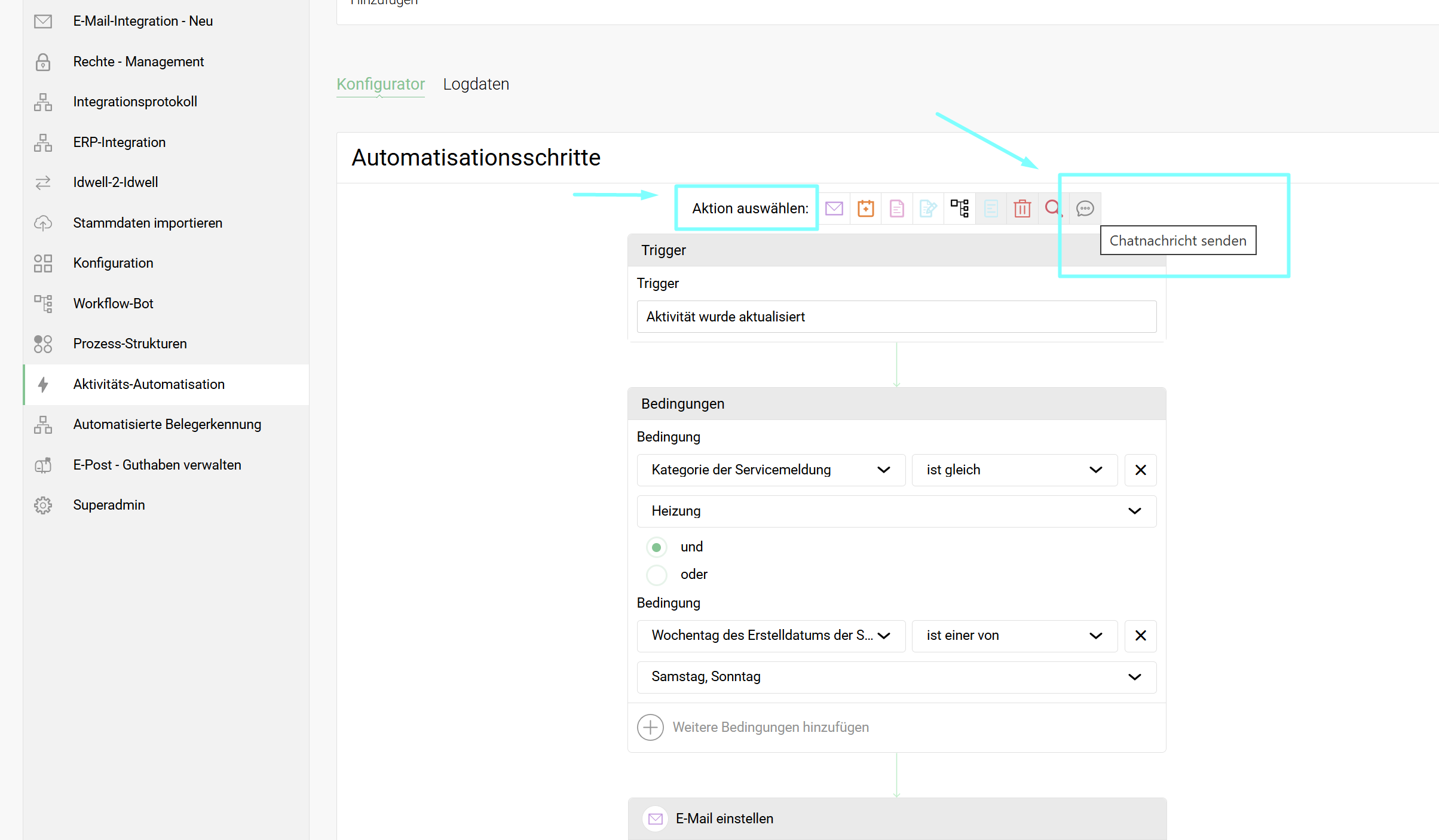1439x840 pixels.
Task: Expand the Heizung value dropdown
Action: point(896,511)
